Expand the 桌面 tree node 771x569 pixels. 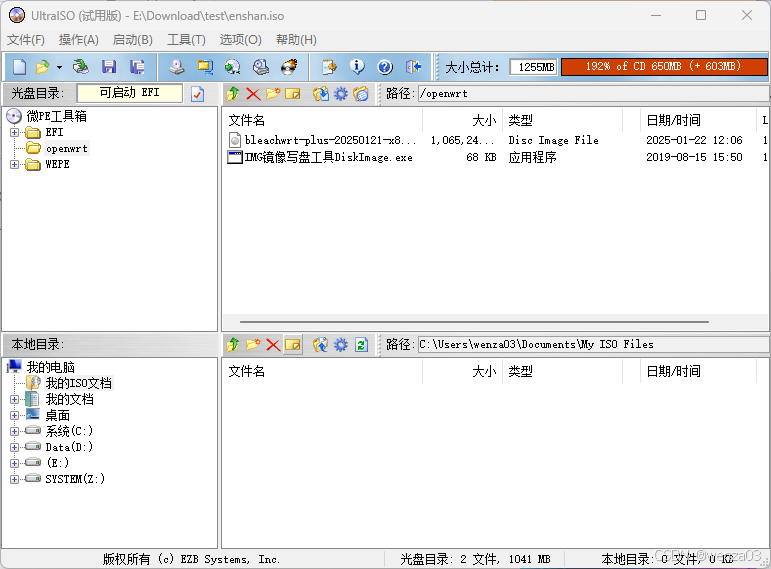pyautogui.click(x=14, y=416)
